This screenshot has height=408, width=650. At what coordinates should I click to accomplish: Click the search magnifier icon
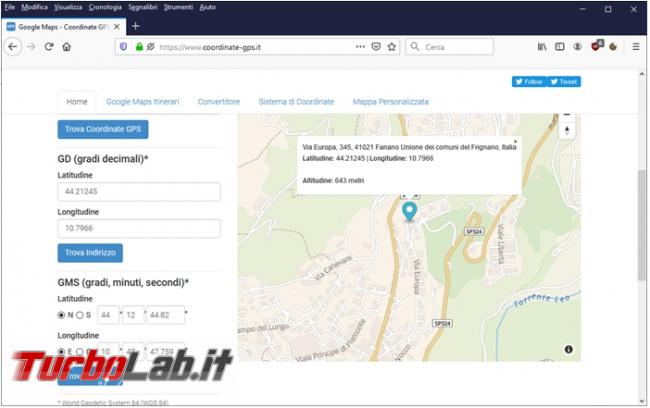[415, 46]
